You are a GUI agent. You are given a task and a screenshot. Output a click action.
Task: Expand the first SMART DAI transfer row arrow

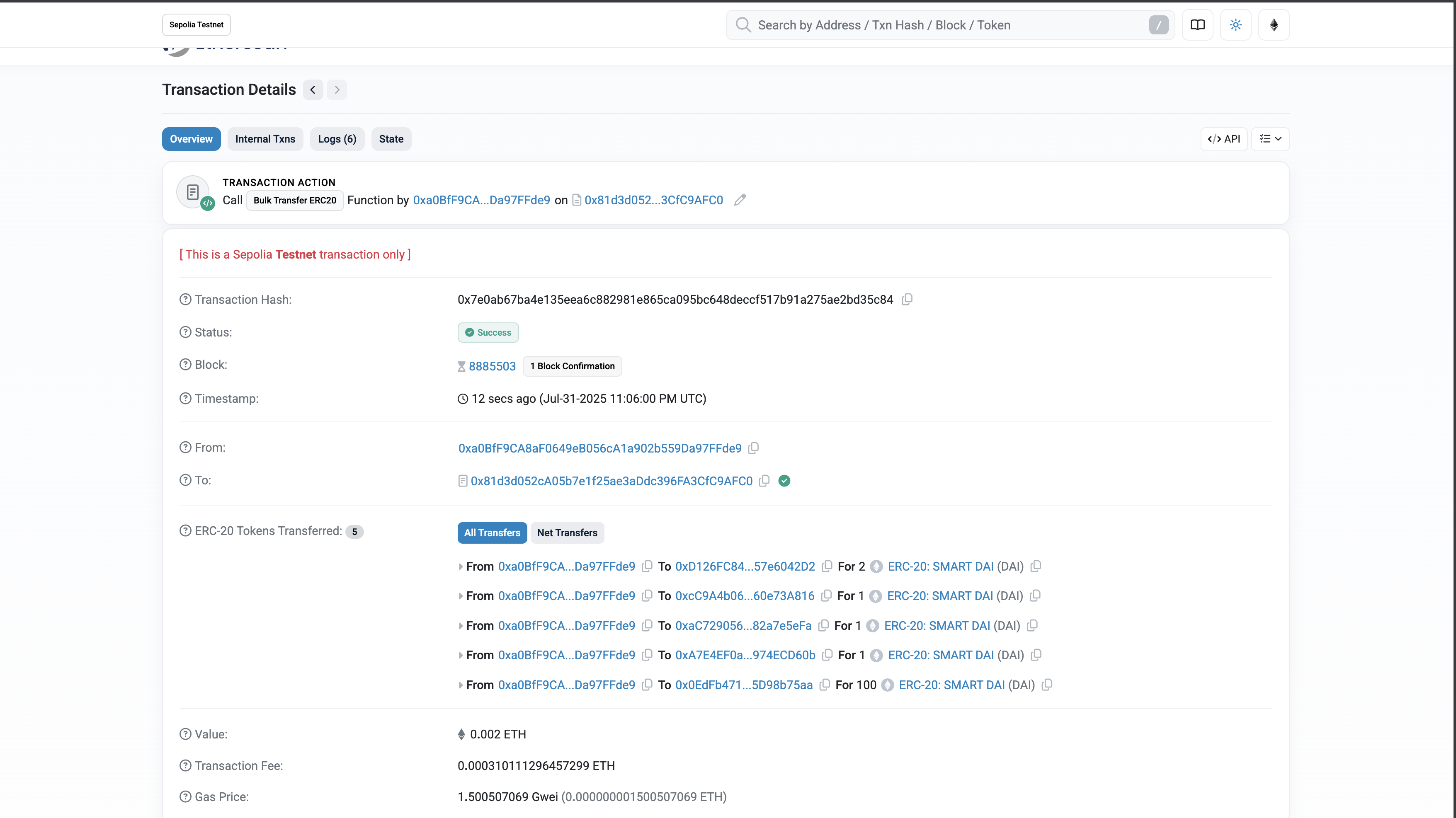tap(460, 566)
